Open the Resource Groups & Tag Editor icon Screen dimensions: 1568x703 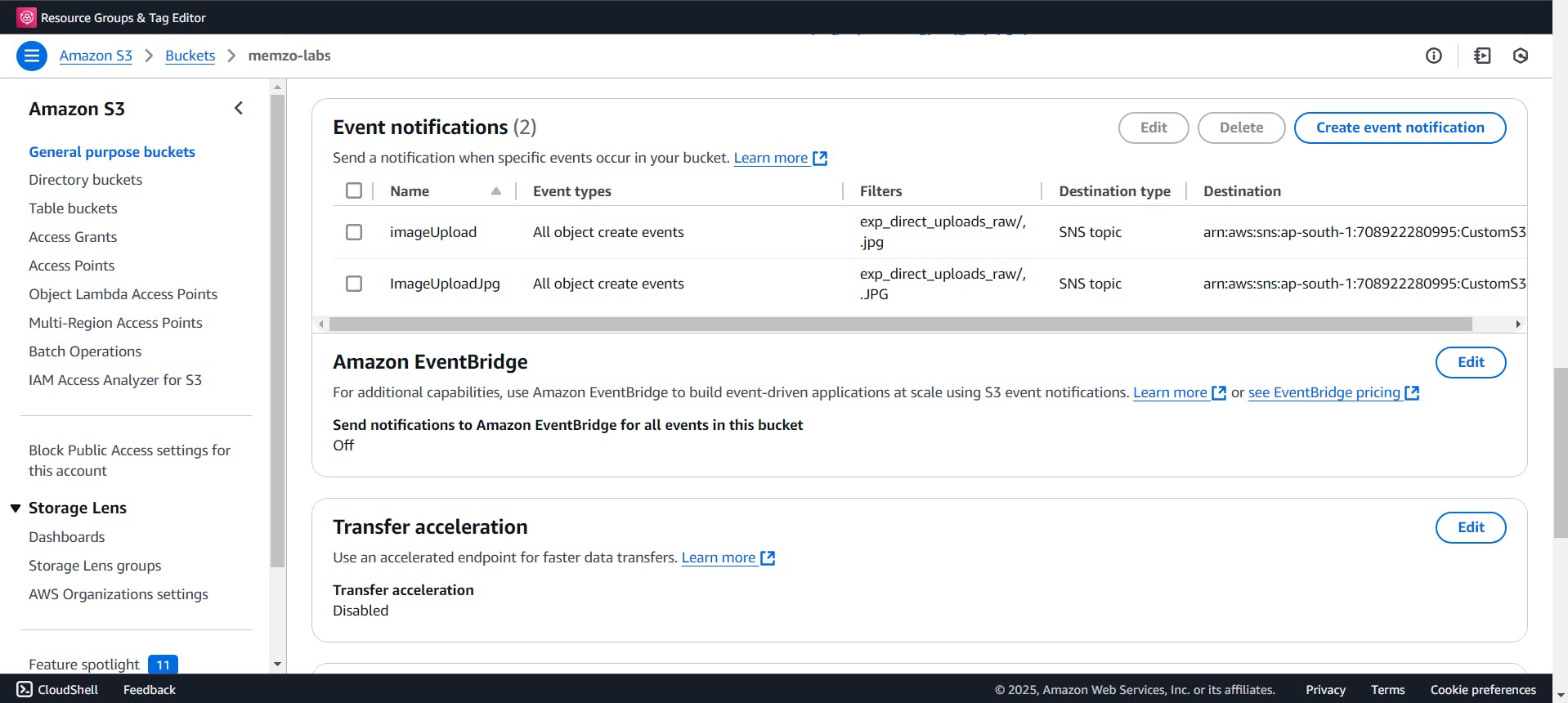[27, 17]
